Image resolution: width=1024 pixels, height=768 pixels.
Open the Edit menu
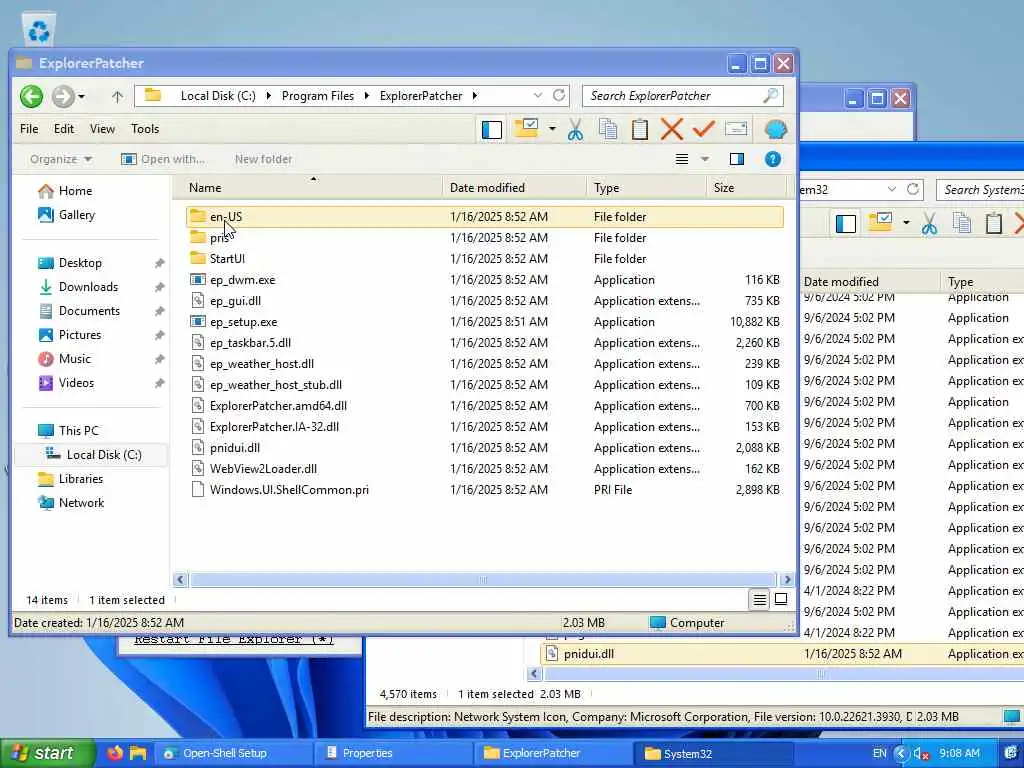[63, 129]
